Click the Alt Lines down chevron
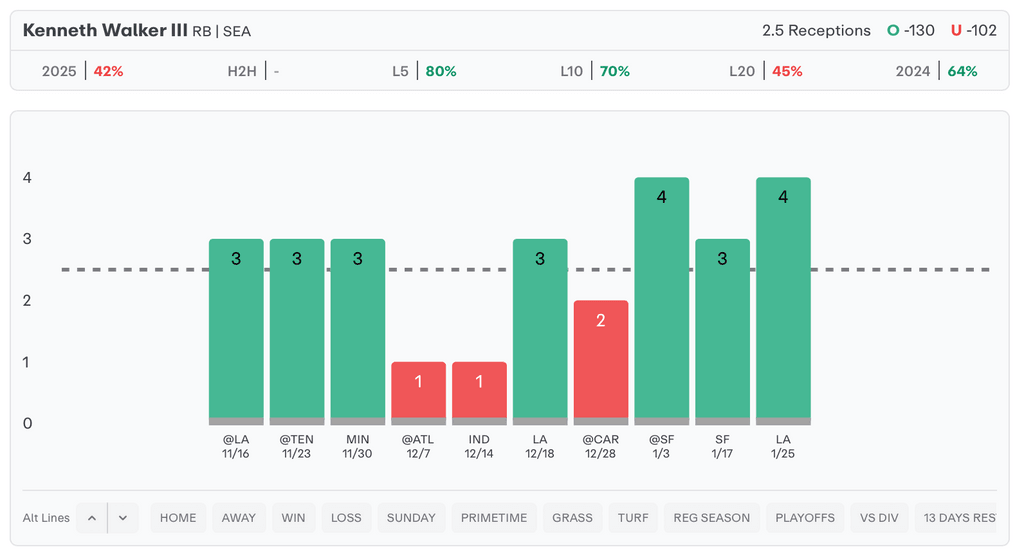1024x560 pixels. (x=123, y=518)
